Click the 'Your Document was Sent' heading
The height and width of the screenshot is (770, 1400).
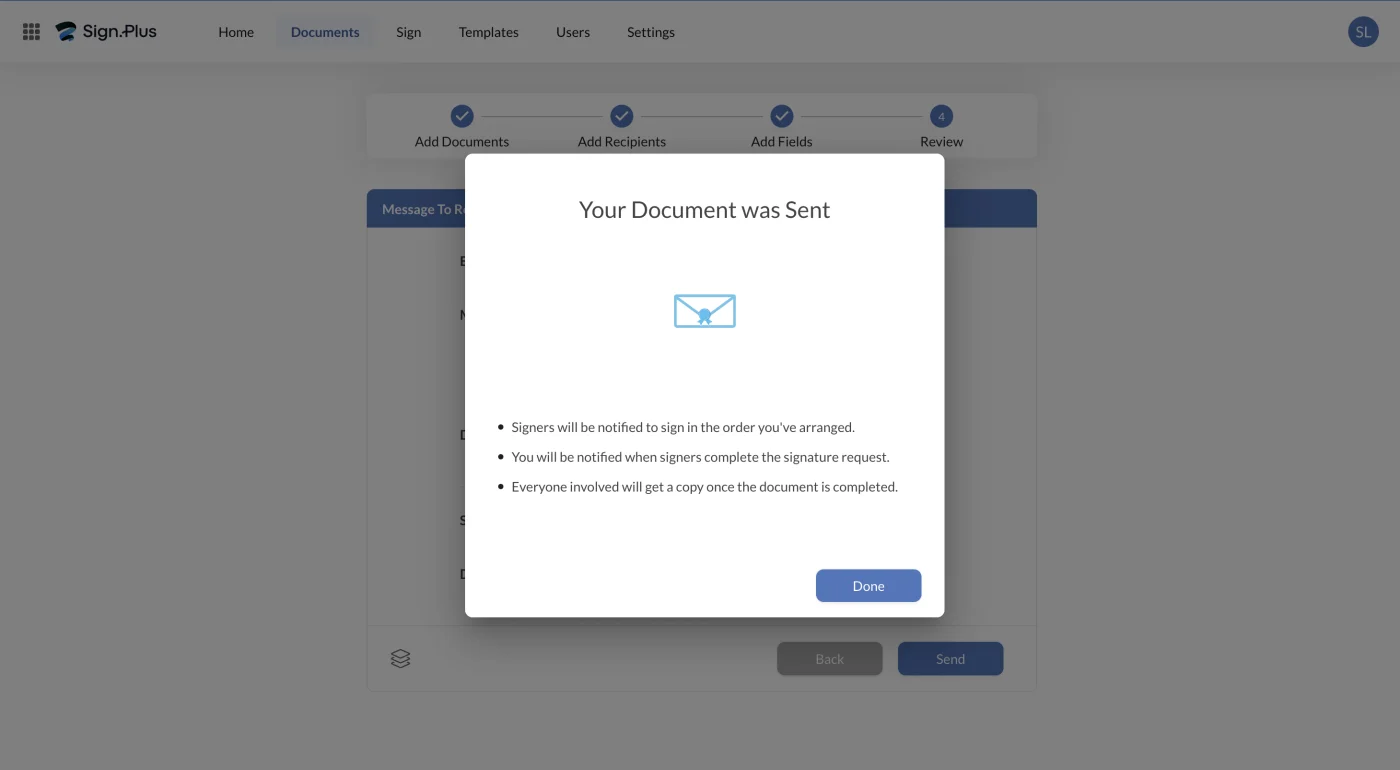[705, 210]
